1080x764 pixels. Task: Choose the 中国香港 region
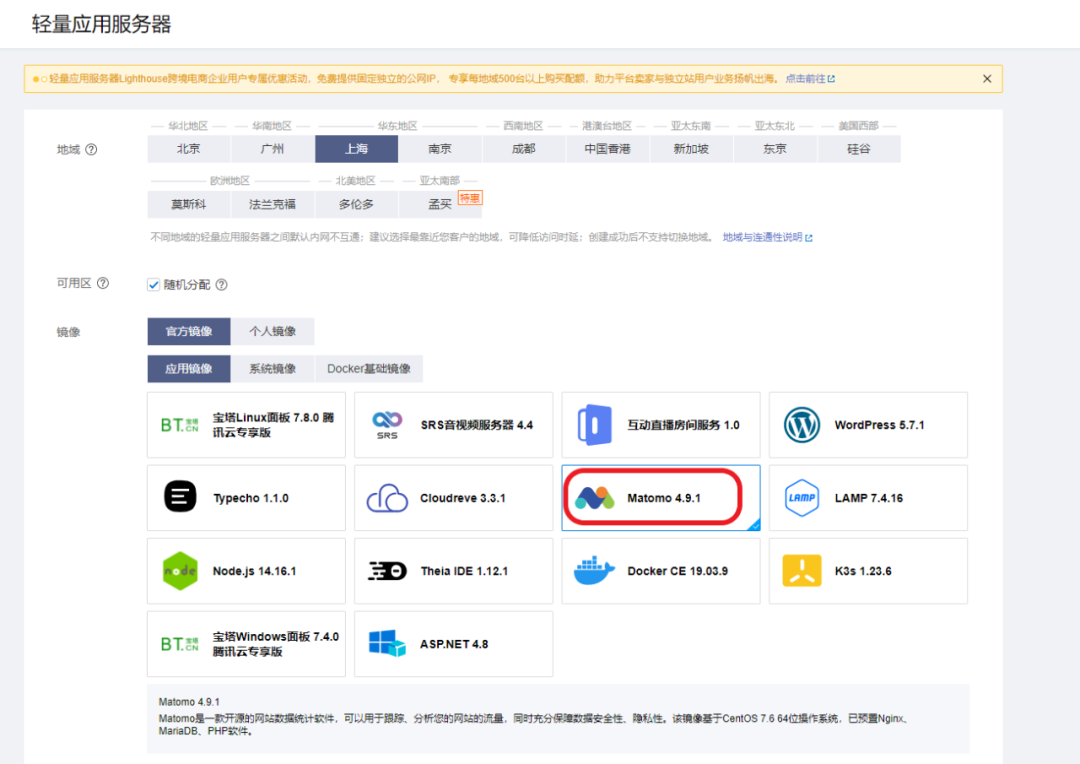(608, 149)
